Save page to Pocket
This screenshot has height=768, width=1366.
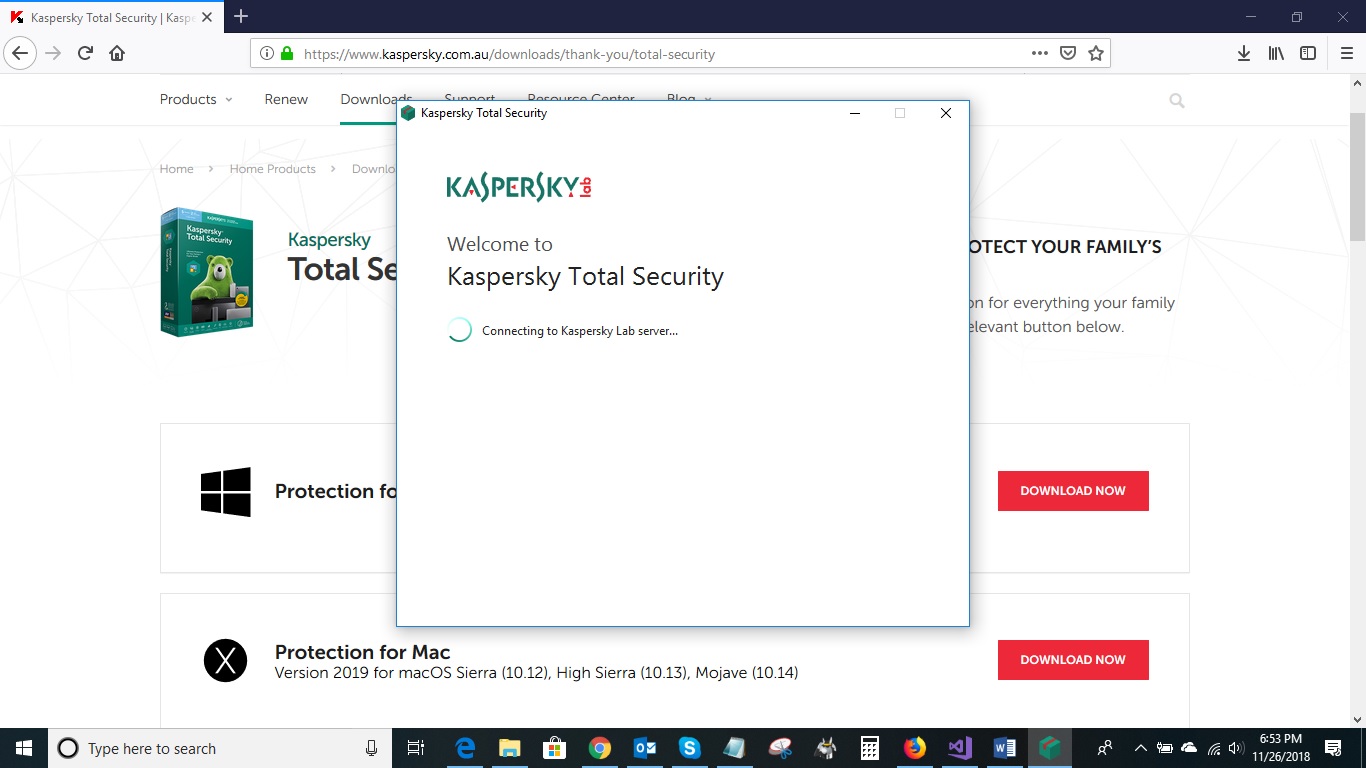tap(1068, 54)
